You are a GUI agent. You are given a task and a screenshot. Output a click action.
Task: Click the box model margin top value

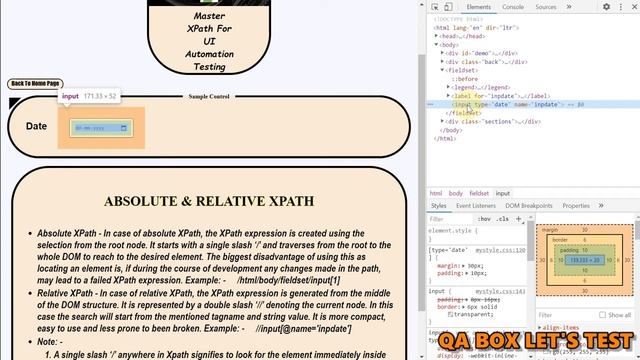coord(584,230)
